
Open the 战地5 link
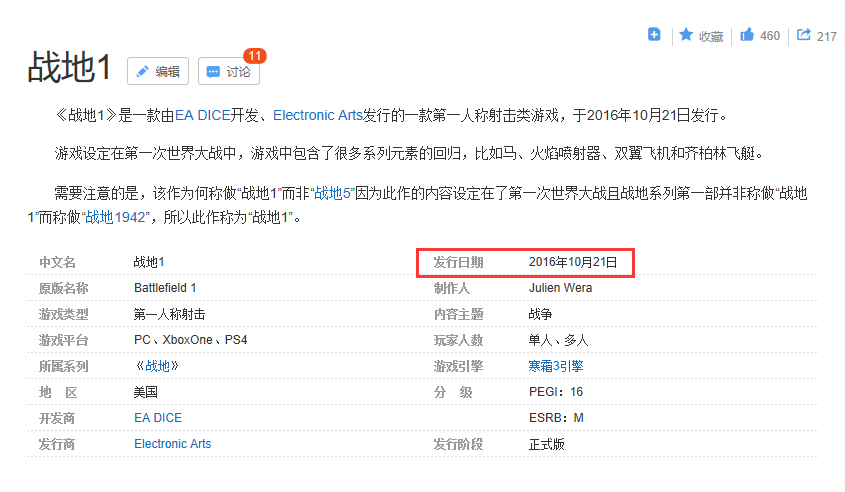coord(332,193)
